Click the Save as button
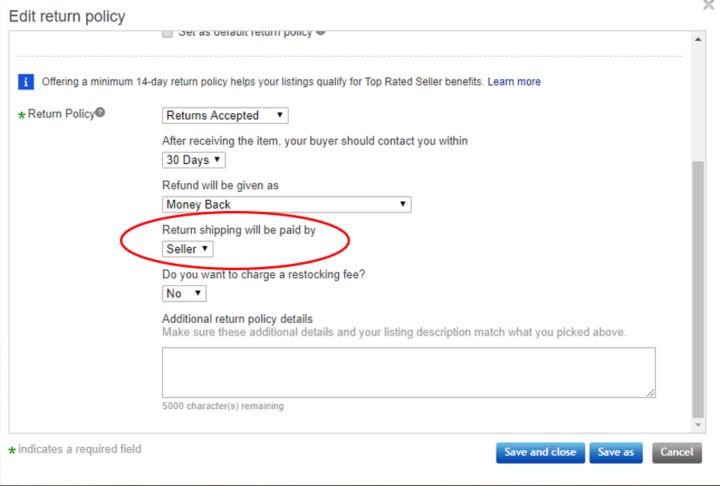Viewport: 720px width, 486px height. (x=616, y=452)
